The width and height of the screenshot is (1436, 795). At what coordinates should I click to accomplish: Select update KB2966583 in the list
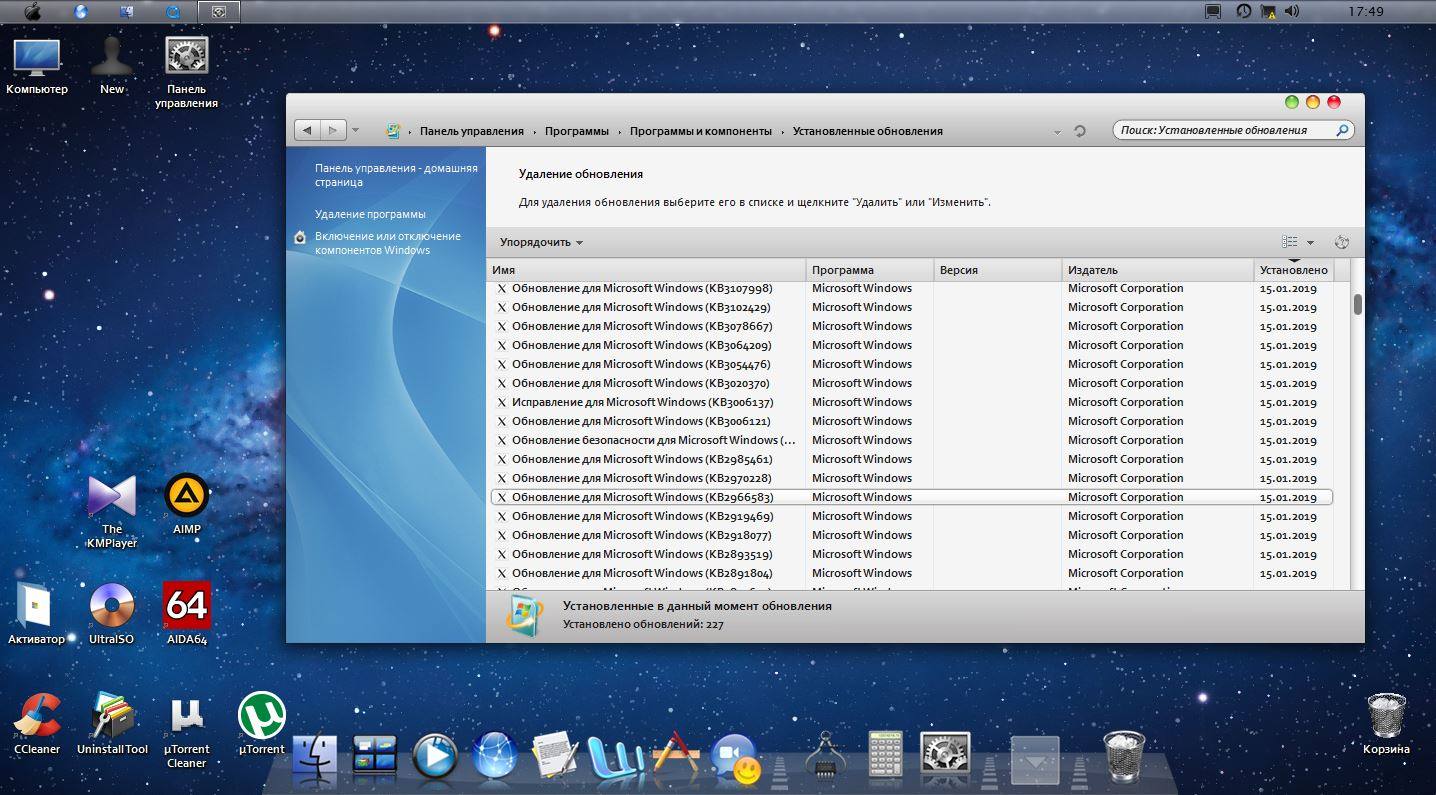(911, 497)
